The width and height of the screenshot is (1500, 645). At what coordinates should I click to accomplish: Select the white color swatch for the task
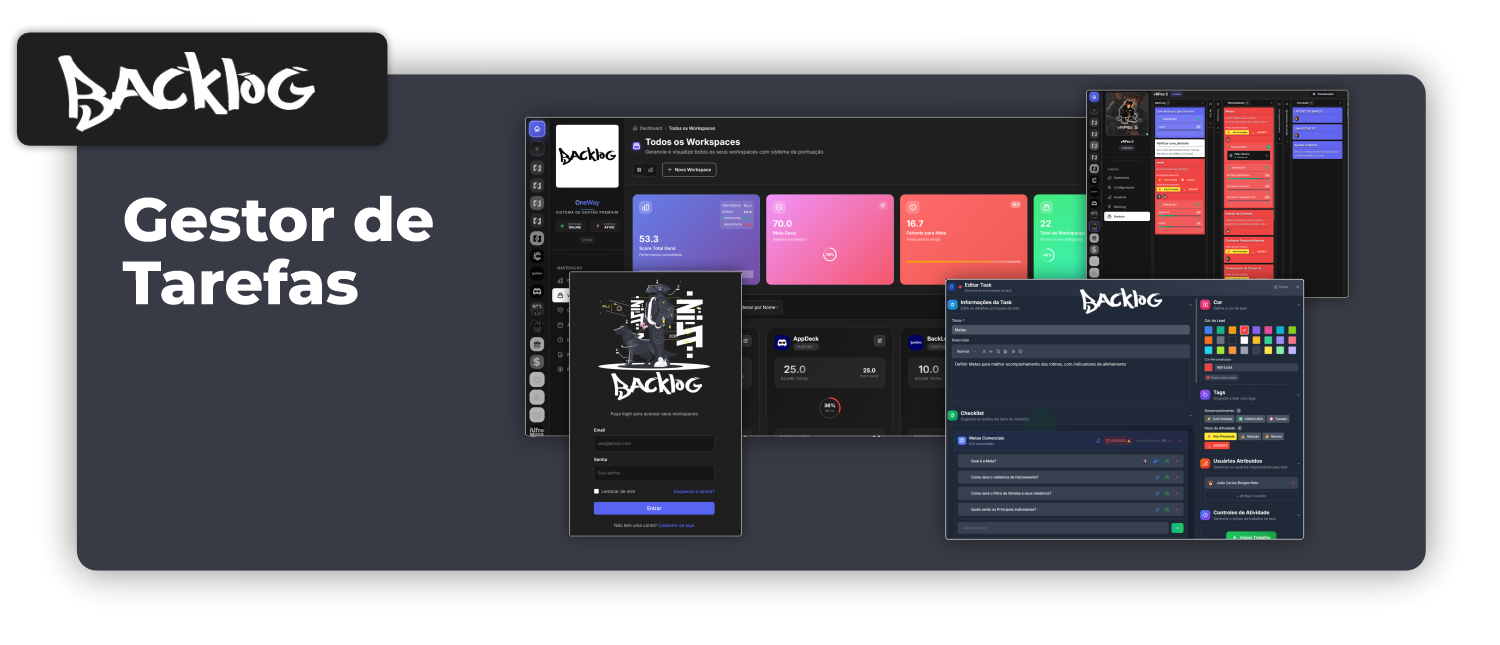point(1244,340)
